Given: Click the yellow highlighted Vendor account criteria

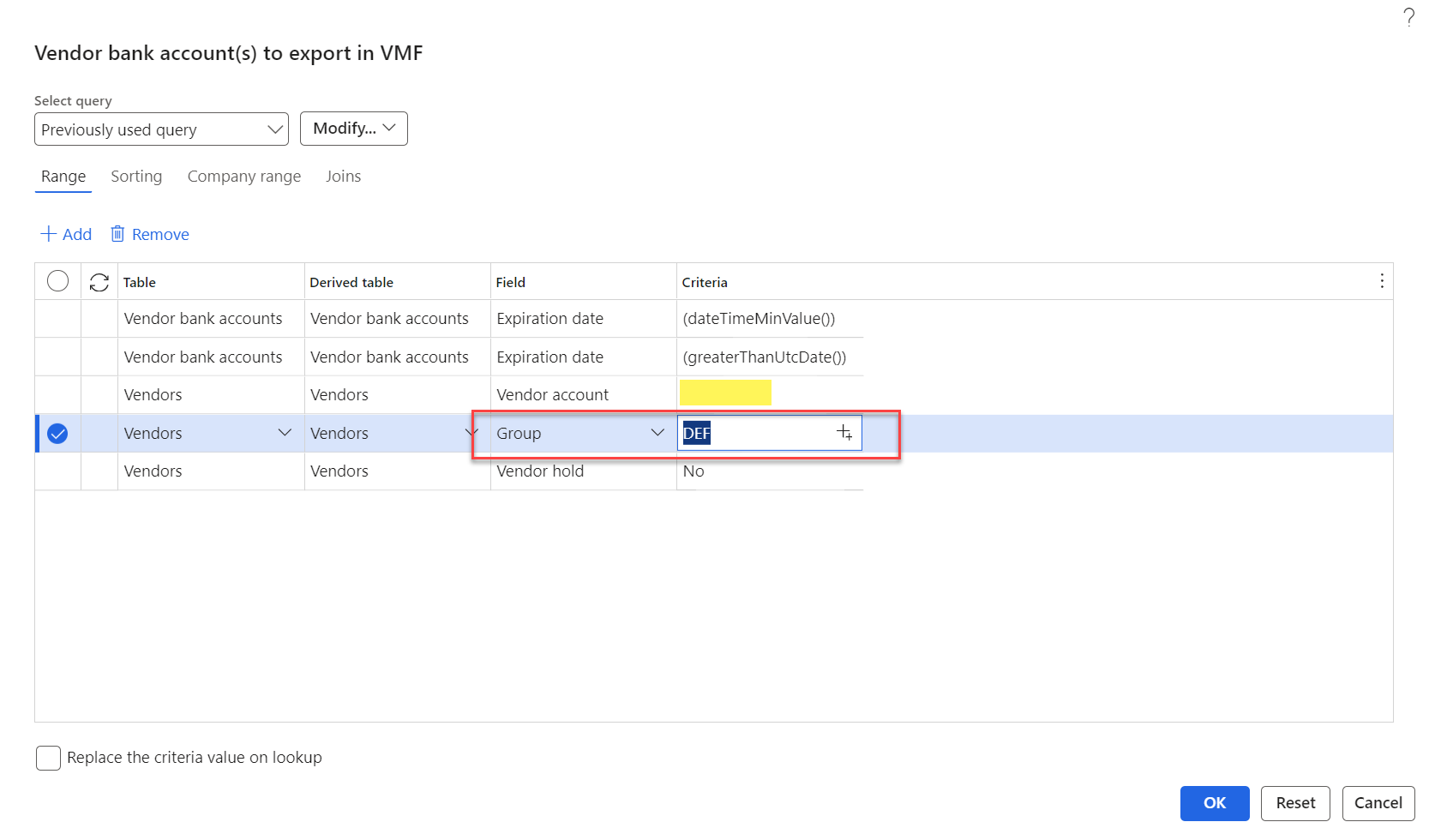Looking at the screenshot, I should coord(725,393).
